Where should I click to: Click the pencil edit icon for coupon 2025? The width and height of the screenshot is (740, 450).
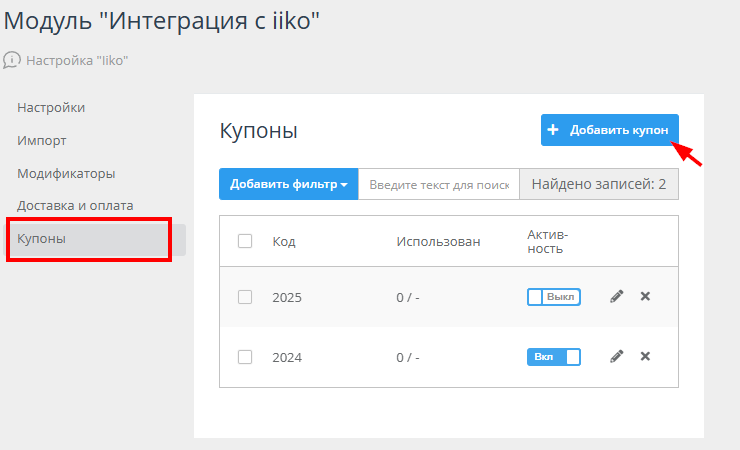pyautogui.click(x=617, y=296)
